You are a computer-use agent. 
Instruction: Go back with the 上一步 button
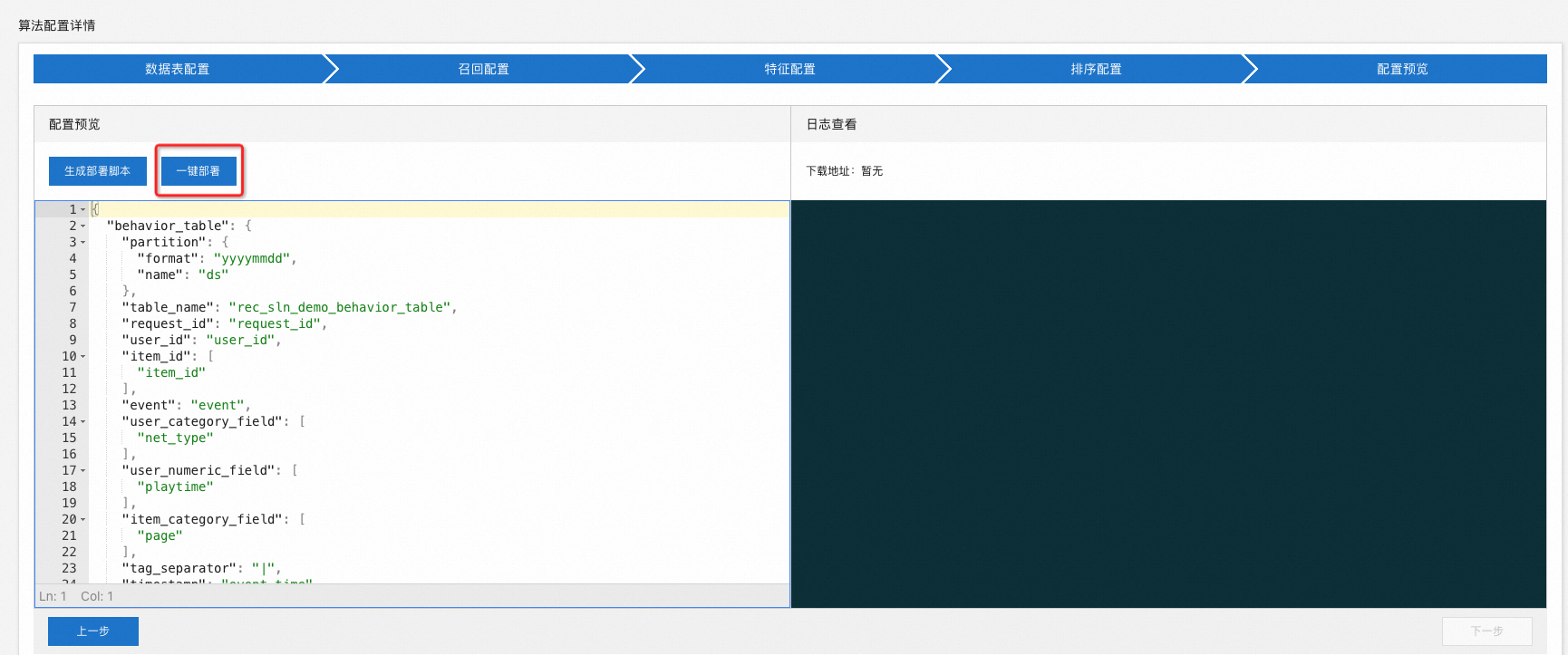[x=93, y=631]
